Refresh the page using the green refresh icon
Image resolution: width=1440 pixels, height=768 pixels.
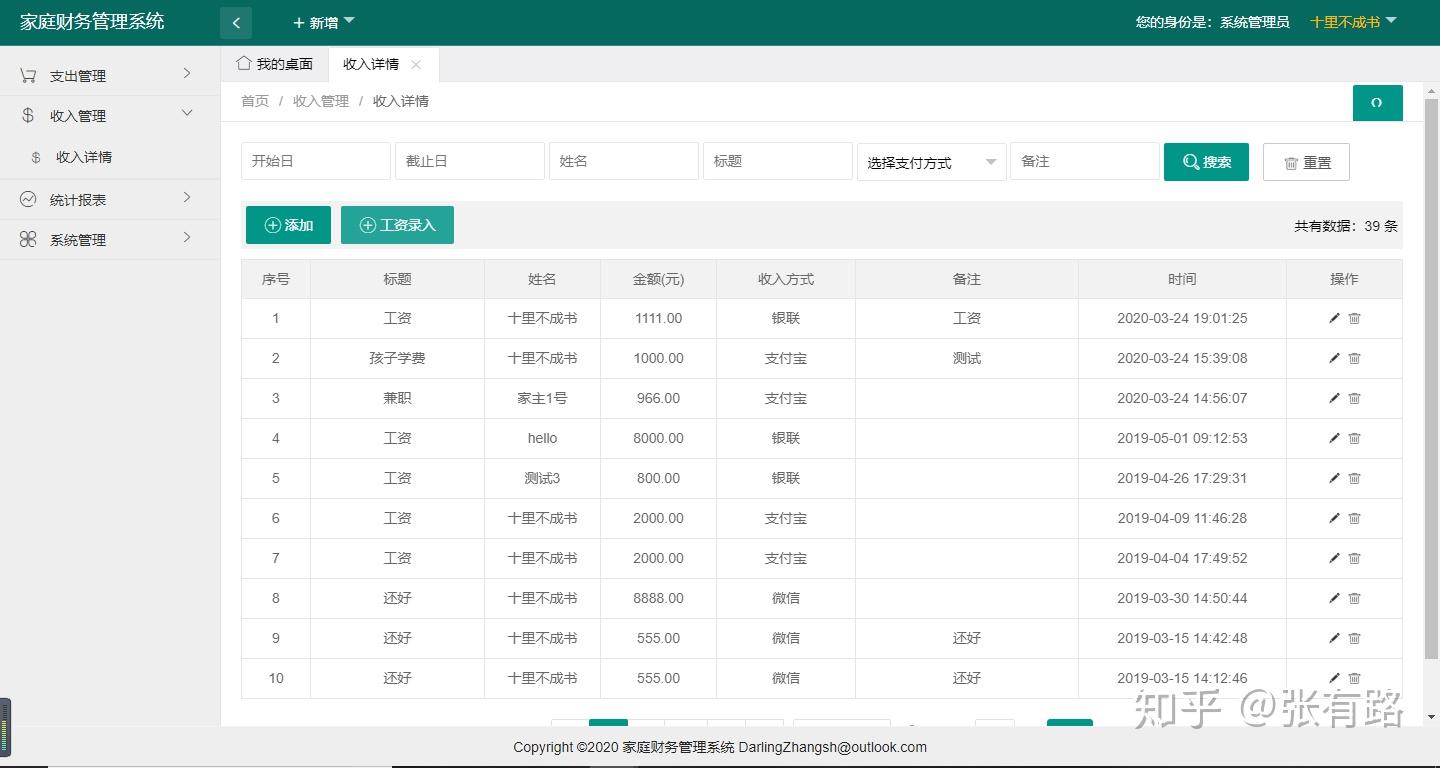point(1377,102)
